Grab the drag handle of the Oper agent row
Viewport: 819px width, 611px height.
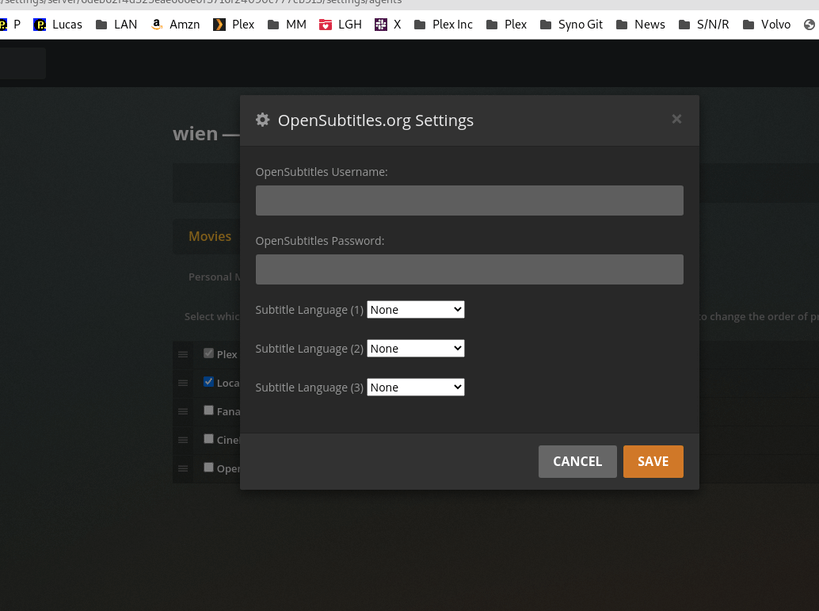point(183,468)
